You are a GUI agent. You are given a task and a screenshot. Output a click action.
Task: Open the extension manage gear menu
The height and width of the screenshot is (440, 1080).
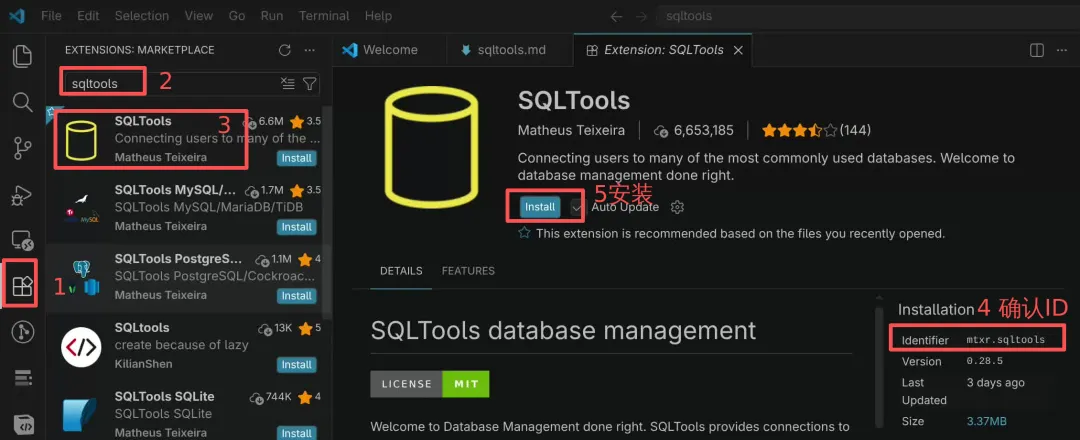[x=677, y=207]
